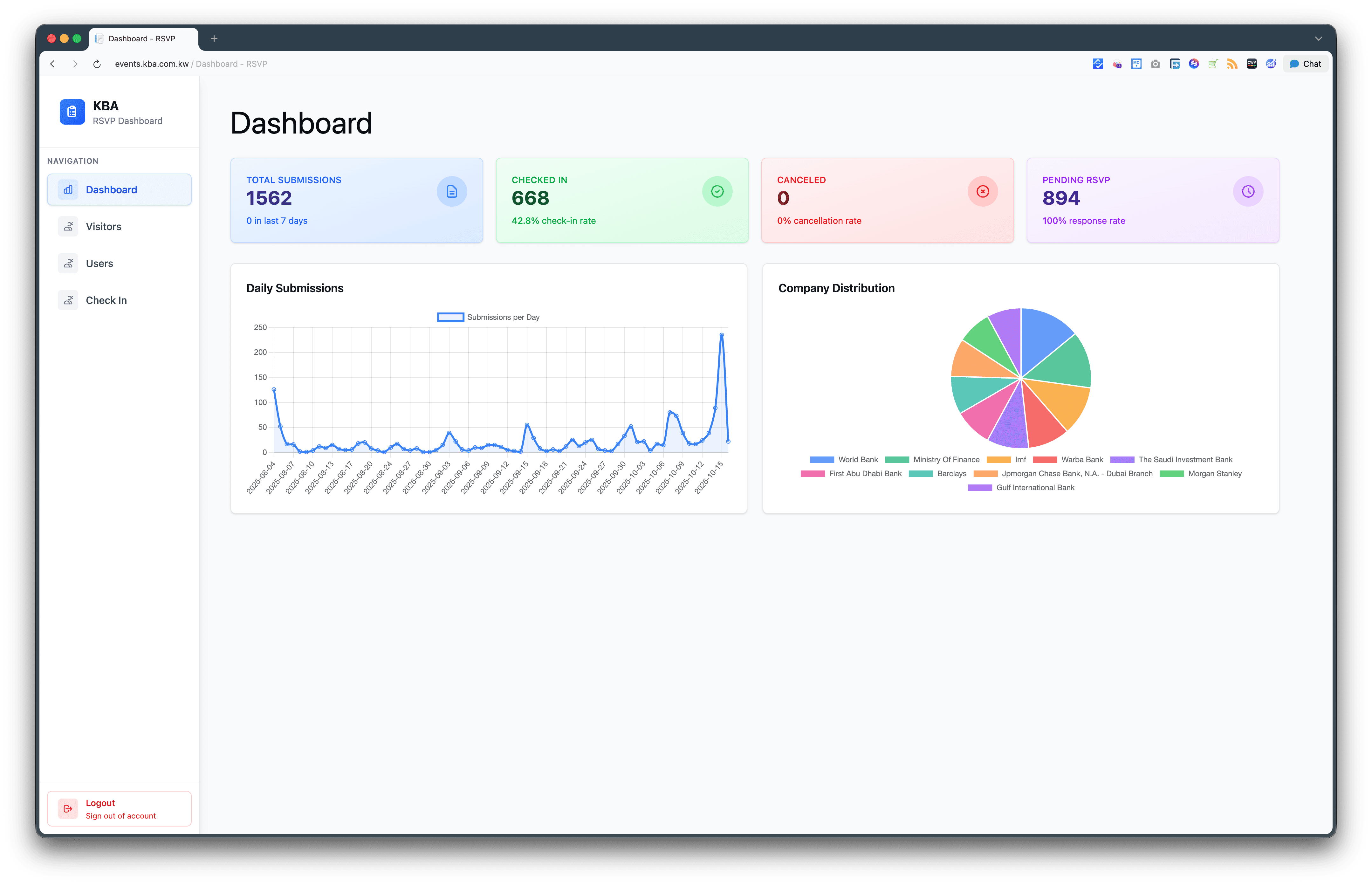Click the Total Submissions document icon
The width and height of the screenshot is (1372, 885).
coord(452,191)
